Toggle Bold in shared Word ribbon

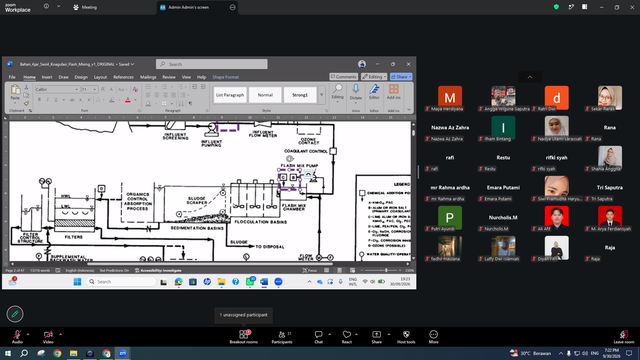pos(39,100)
